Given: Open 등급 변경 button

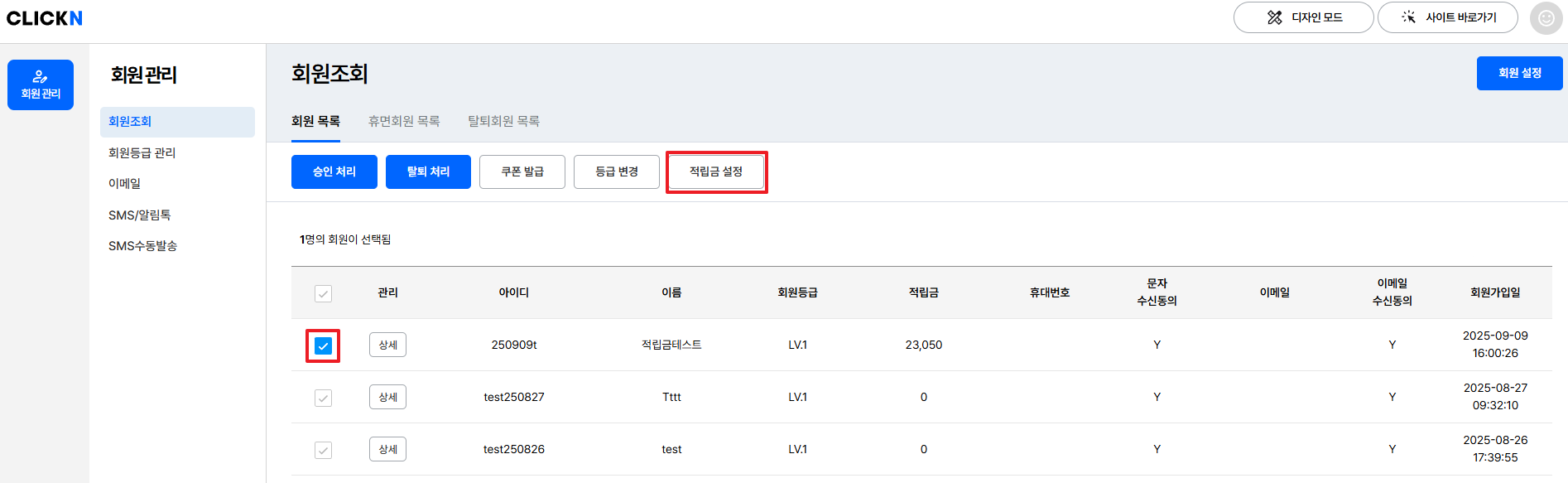Looking at the screenshot, I should tap(617, 171).
